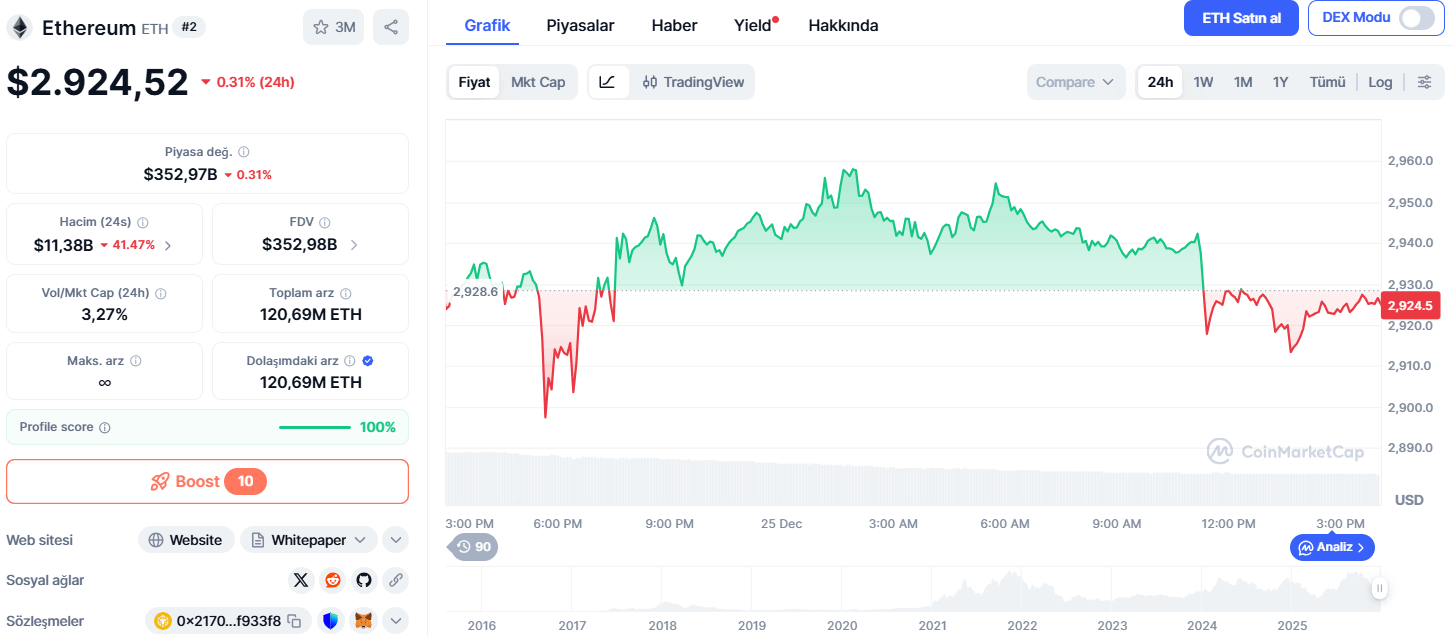Screen dimensions: 1453x636
Task: Click the 2,928.6 opening price label
Action: (475, 291)
